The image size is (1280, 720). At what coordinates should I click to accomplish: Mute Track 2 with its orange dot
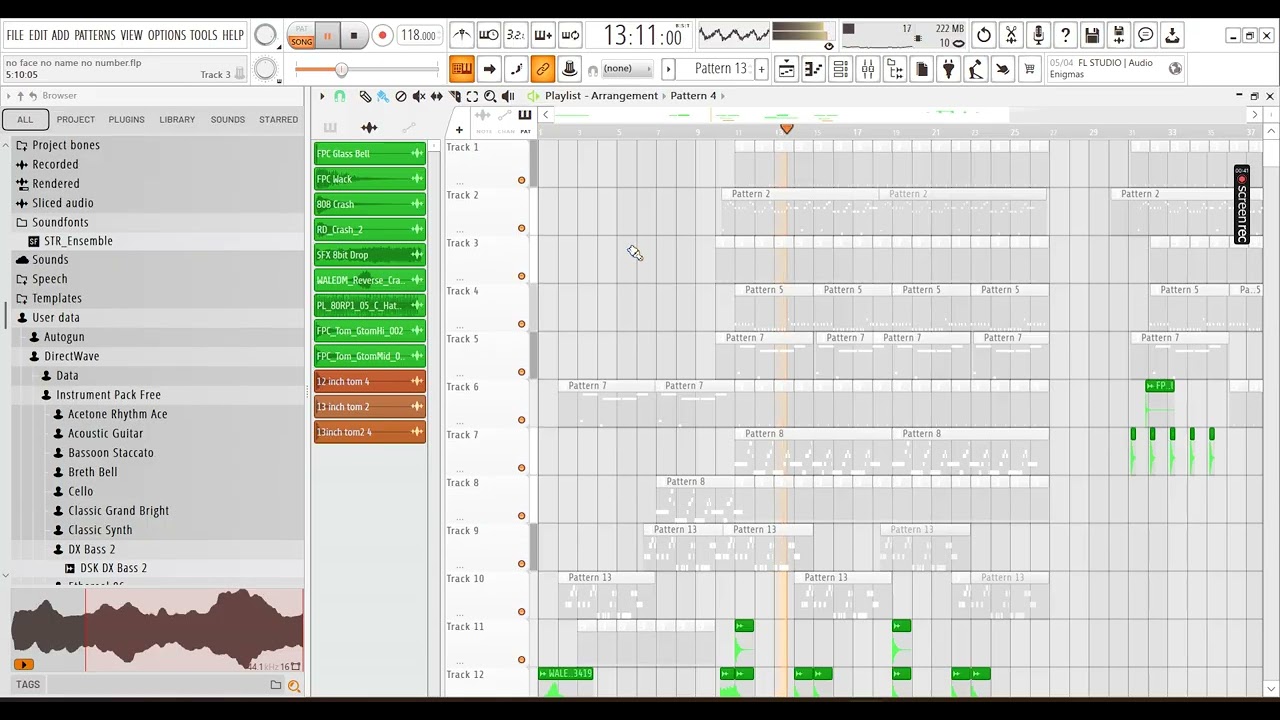pyautogui.click(x=521, y=228)
